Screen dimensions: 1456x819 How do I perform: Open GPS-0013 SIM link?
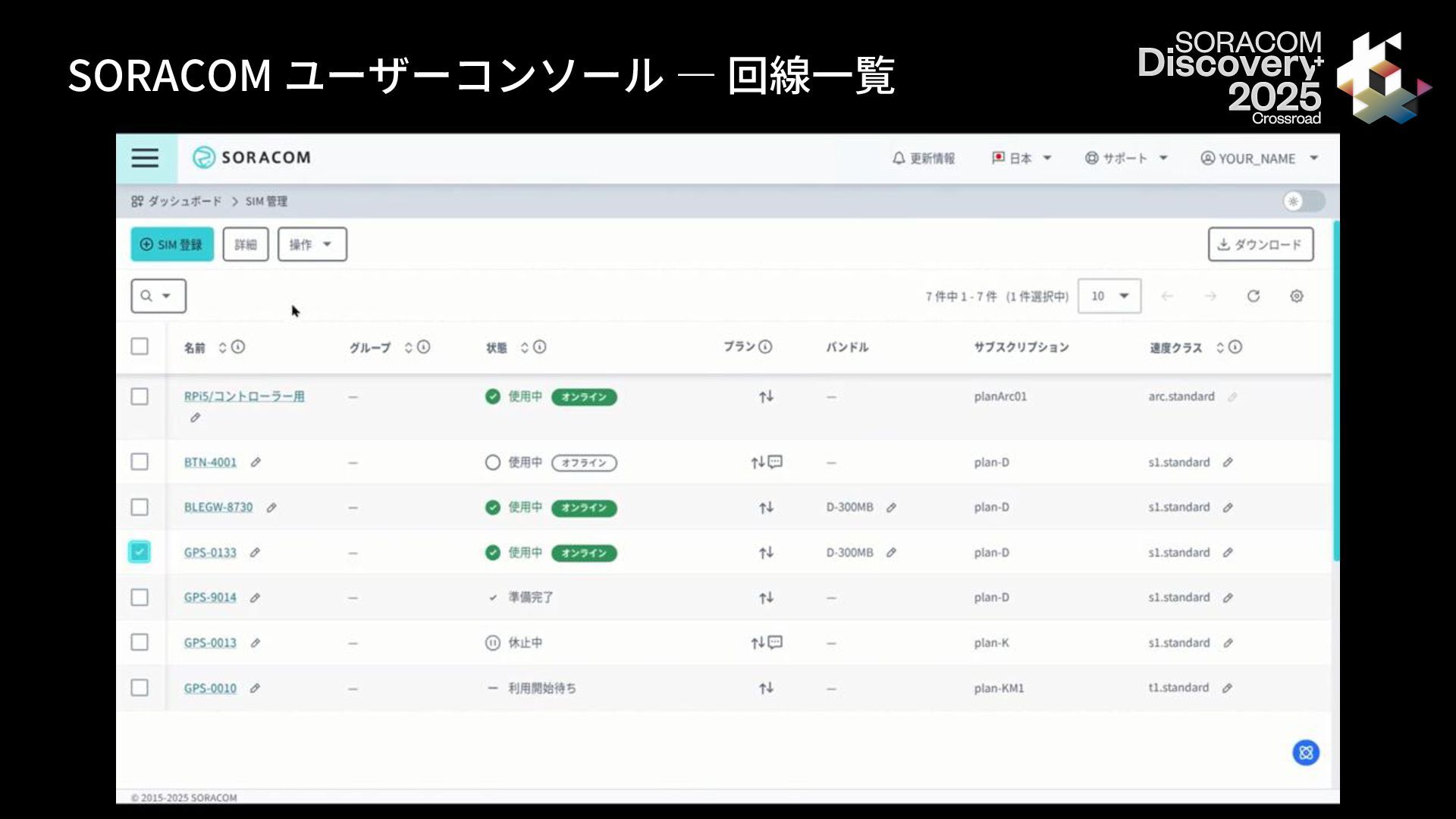click(210, 643)
